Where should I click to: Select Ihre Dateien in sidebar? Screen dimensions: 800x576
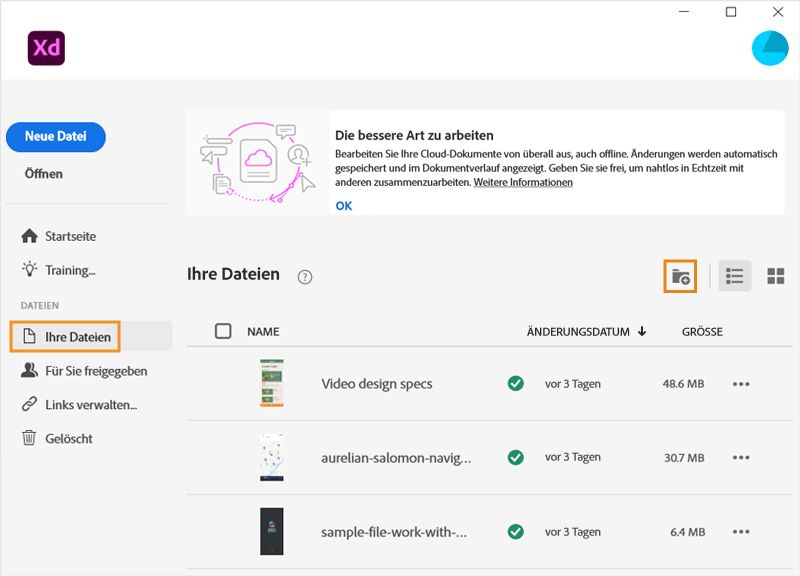coord(77,337)
